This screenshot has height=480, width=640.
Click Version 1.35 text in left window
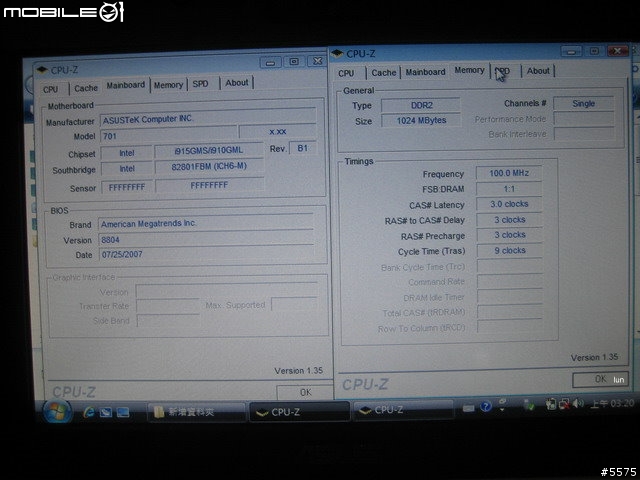click(x=298, y=371)
